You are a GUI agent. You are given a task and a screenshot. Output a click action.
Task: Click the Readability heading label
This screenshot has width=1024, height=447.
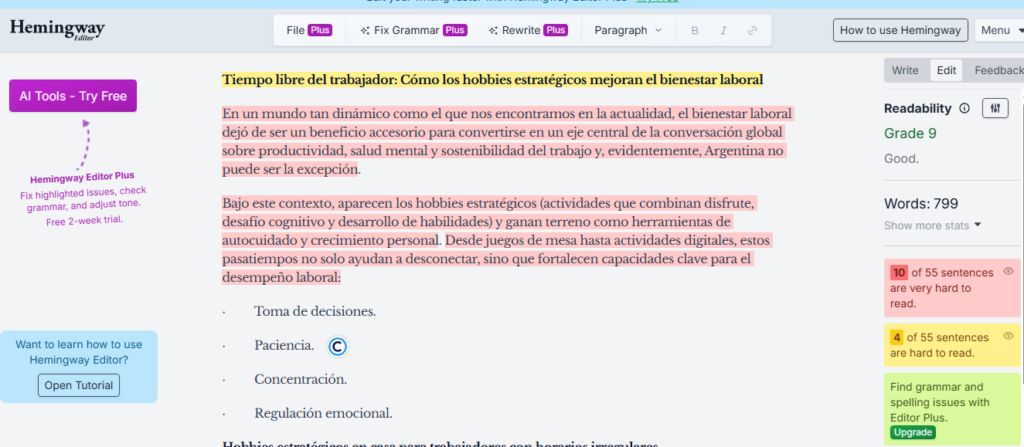tap(918, 108)
